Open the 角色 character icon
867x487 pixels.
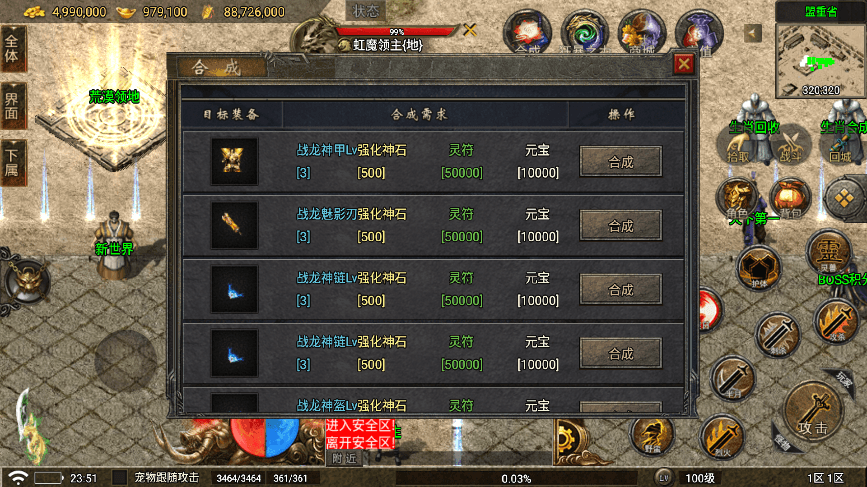coord(739,199)
